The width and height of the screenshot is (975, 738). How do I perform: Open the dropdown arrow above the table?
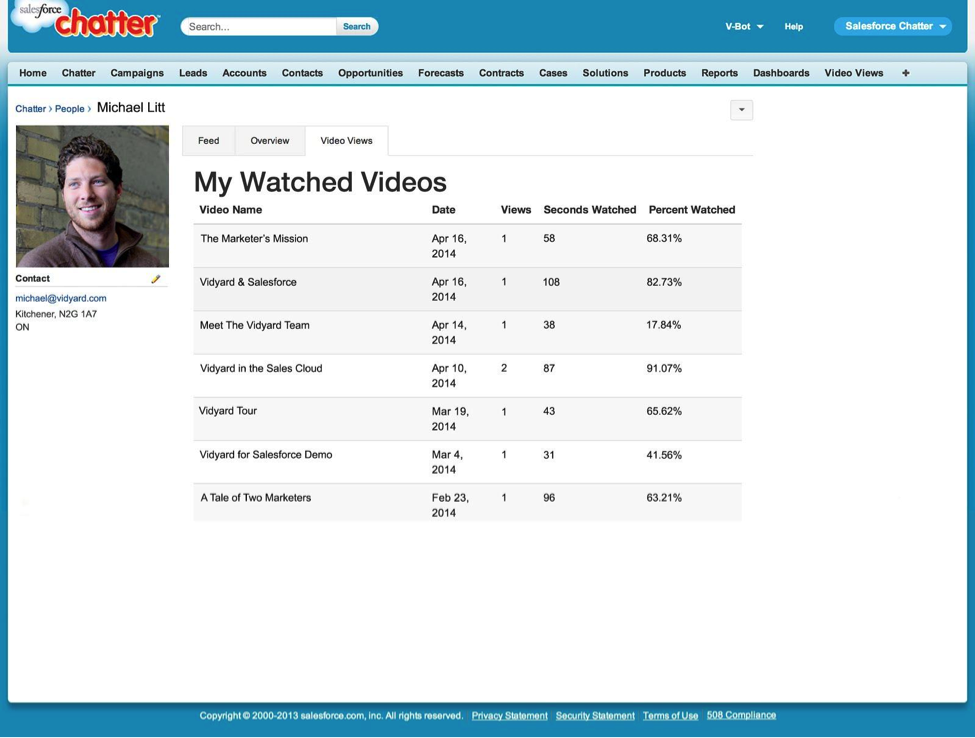[741, 110]
